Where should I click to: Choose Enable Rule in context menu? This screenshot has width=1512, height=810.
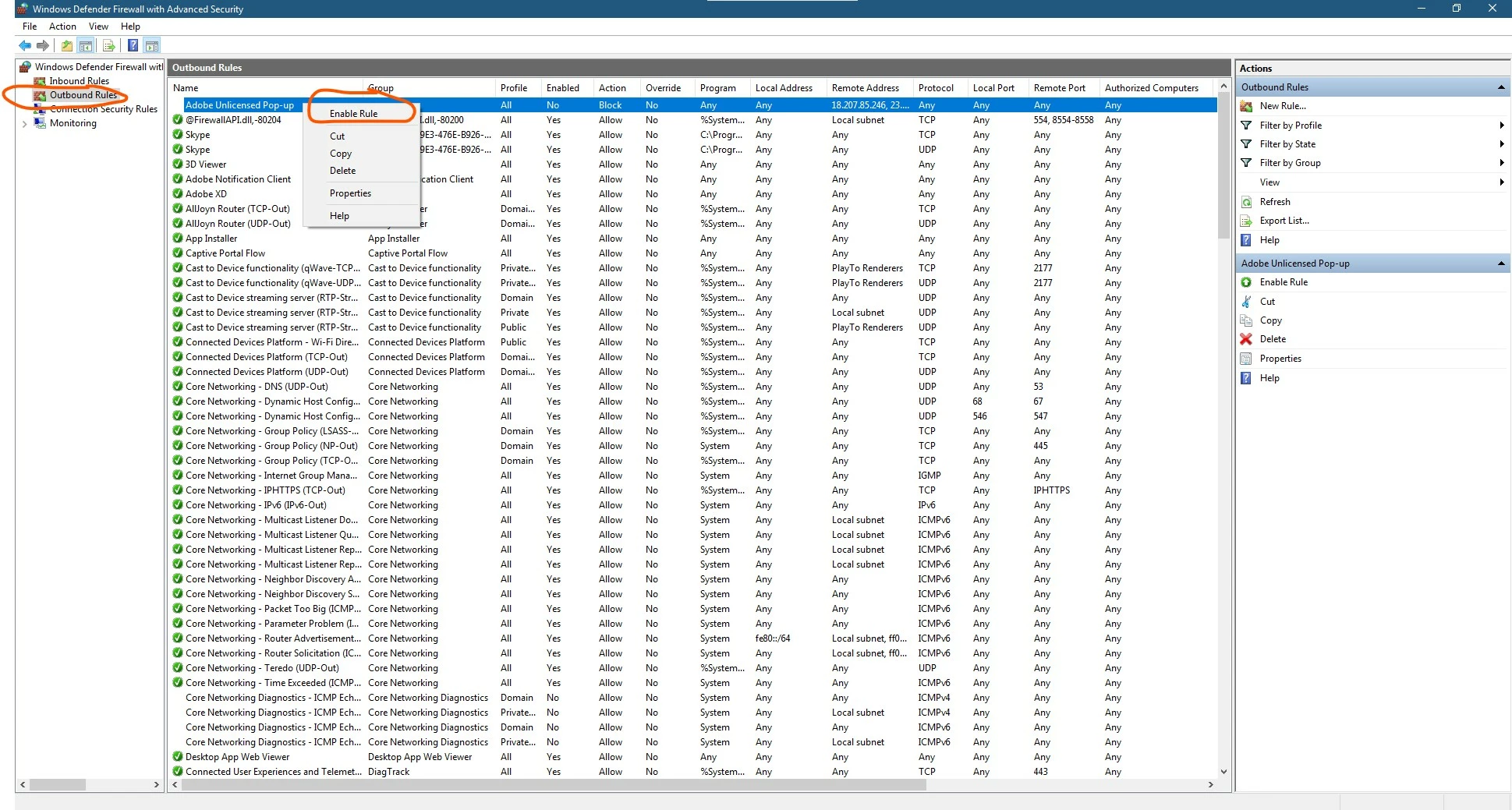click(361, 114)
